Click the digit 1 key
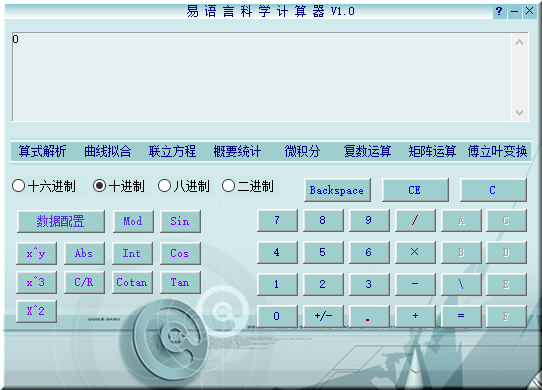Viewport: 542px width, 390px height. coord(277,284)
